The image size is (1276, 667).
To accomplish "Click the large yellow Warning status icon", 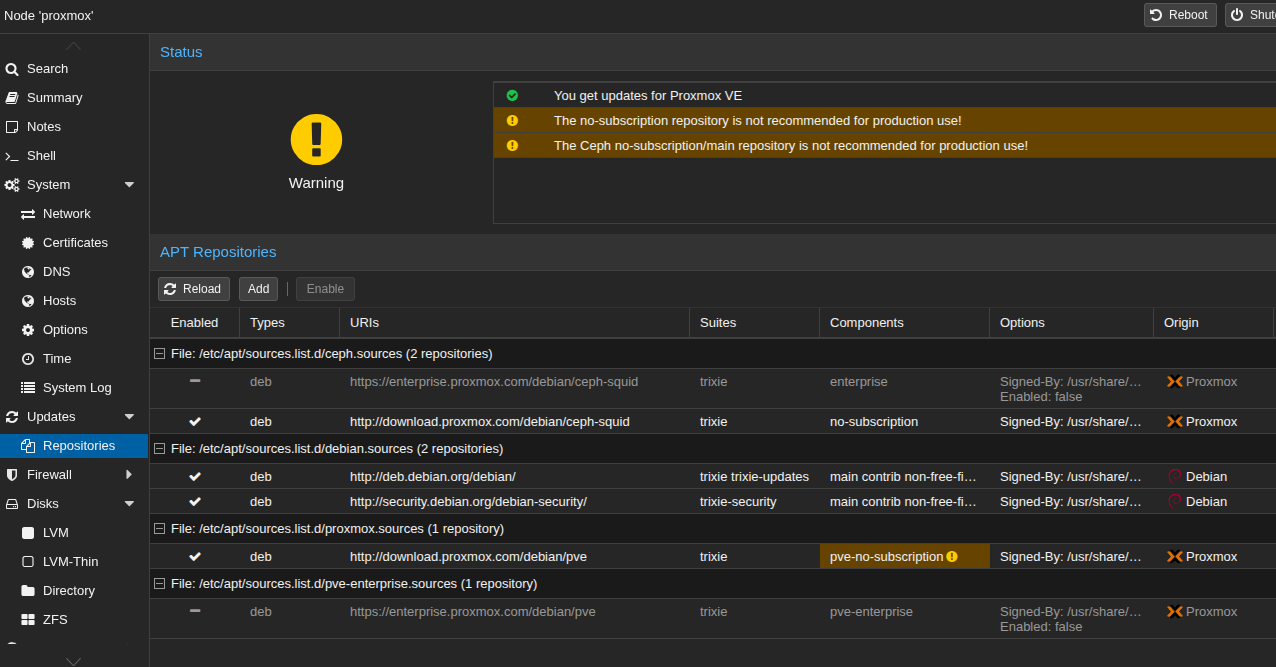I will click(316, 139).
